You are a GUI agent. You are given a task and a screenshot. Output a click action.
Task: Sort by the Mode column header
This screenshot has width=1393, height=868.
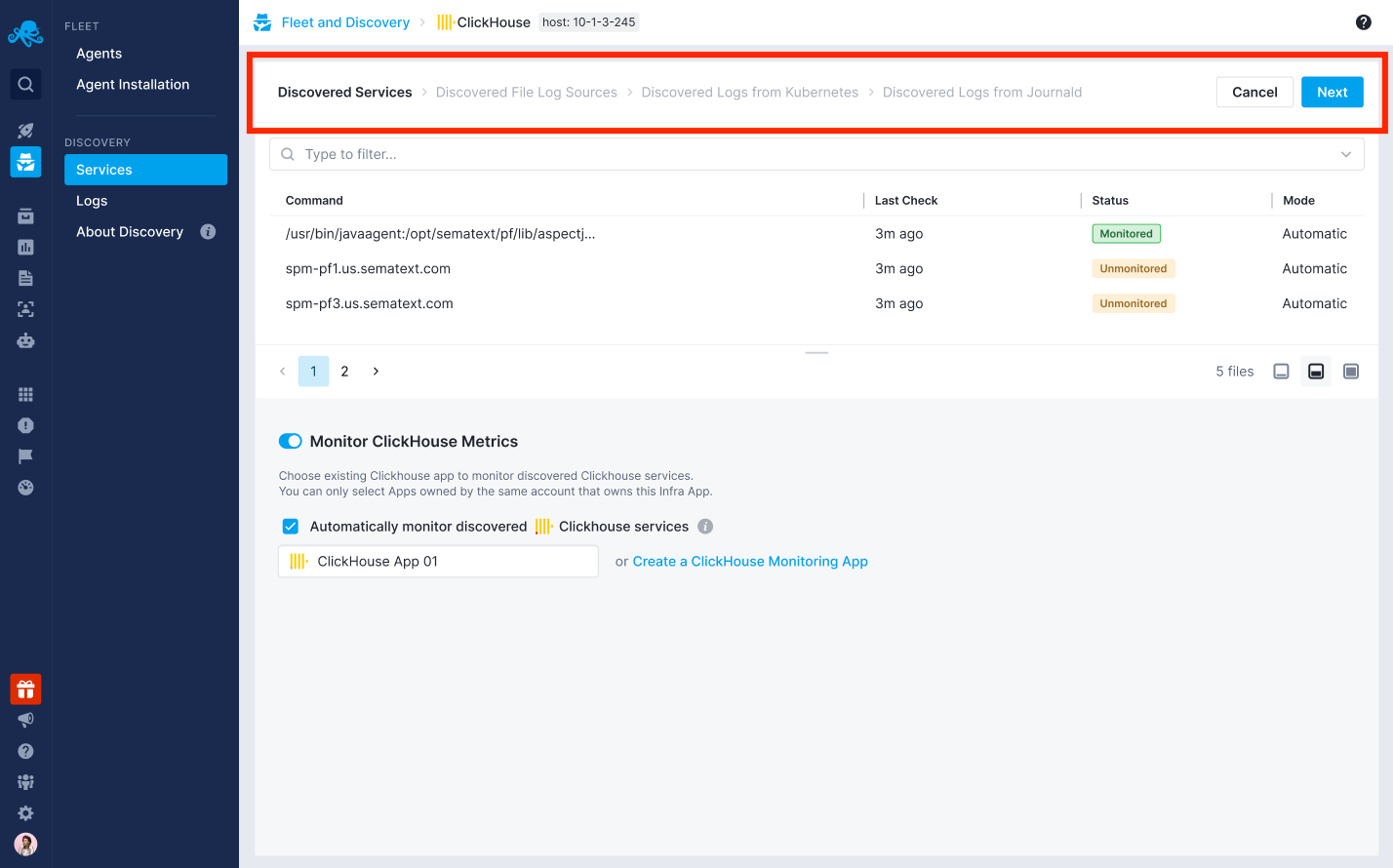click(1298, 201)
